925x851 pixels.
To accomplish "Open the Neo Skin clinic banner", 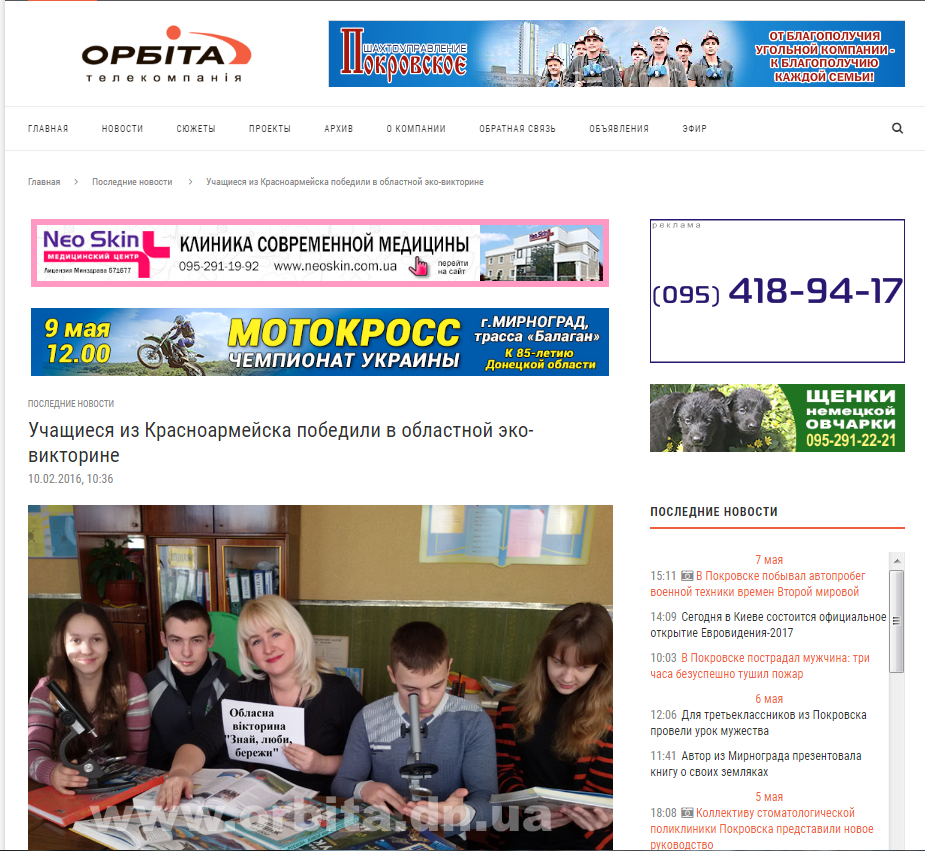I will coord(320,253).
